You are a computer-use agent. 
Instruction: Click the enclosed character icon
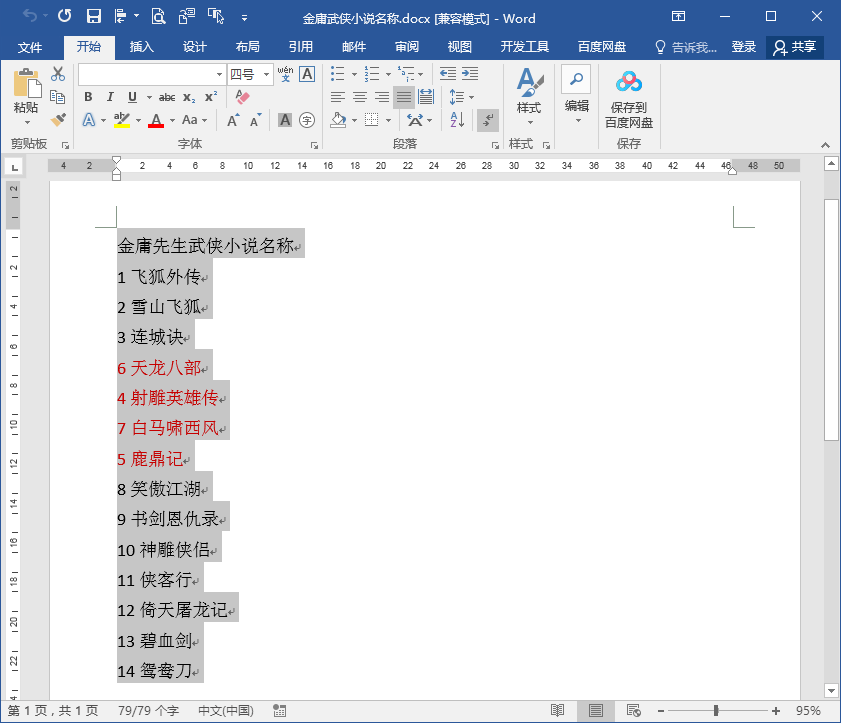coord(307,120)
